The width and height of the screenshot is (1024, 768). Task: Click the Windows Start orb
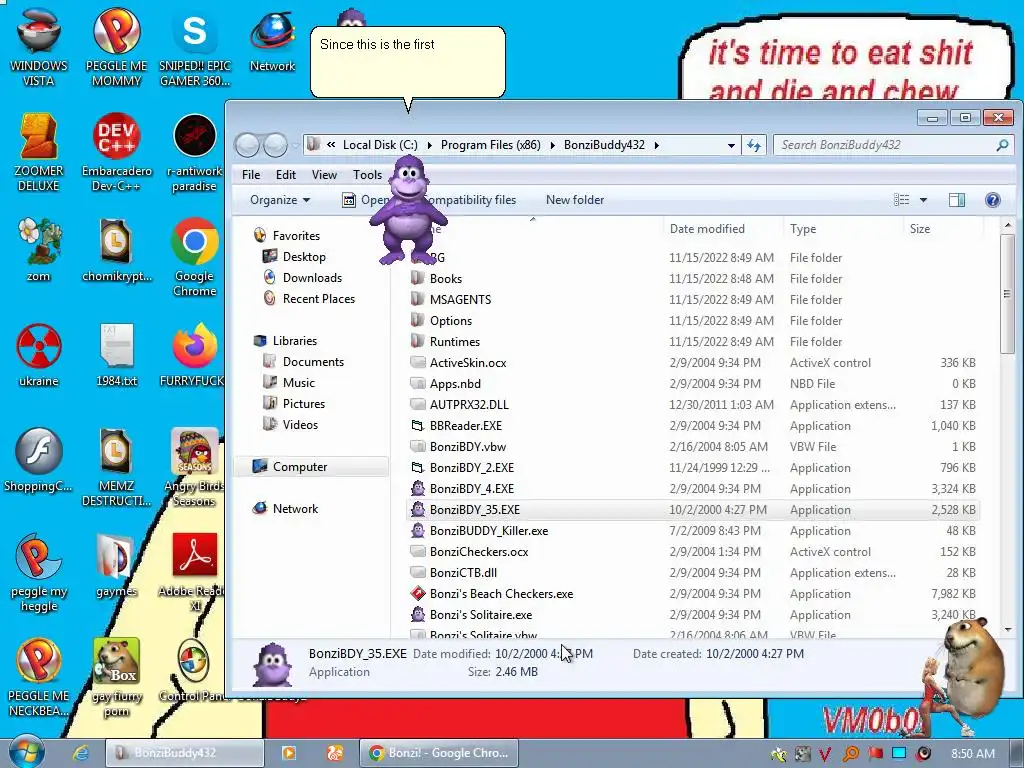[26, 752]
